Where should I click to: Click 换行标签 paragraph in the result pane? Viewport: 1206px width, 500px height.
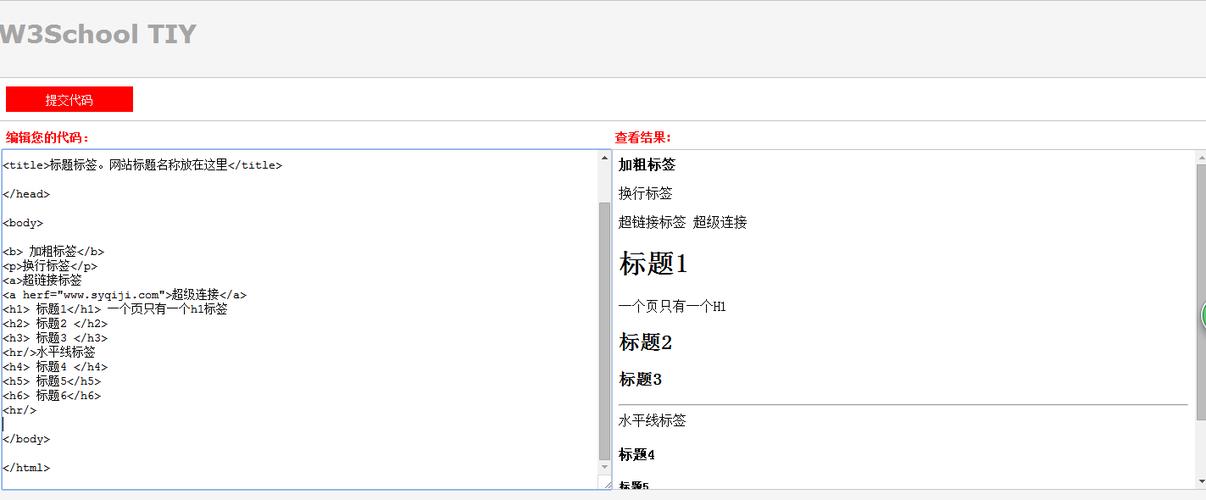646,193
